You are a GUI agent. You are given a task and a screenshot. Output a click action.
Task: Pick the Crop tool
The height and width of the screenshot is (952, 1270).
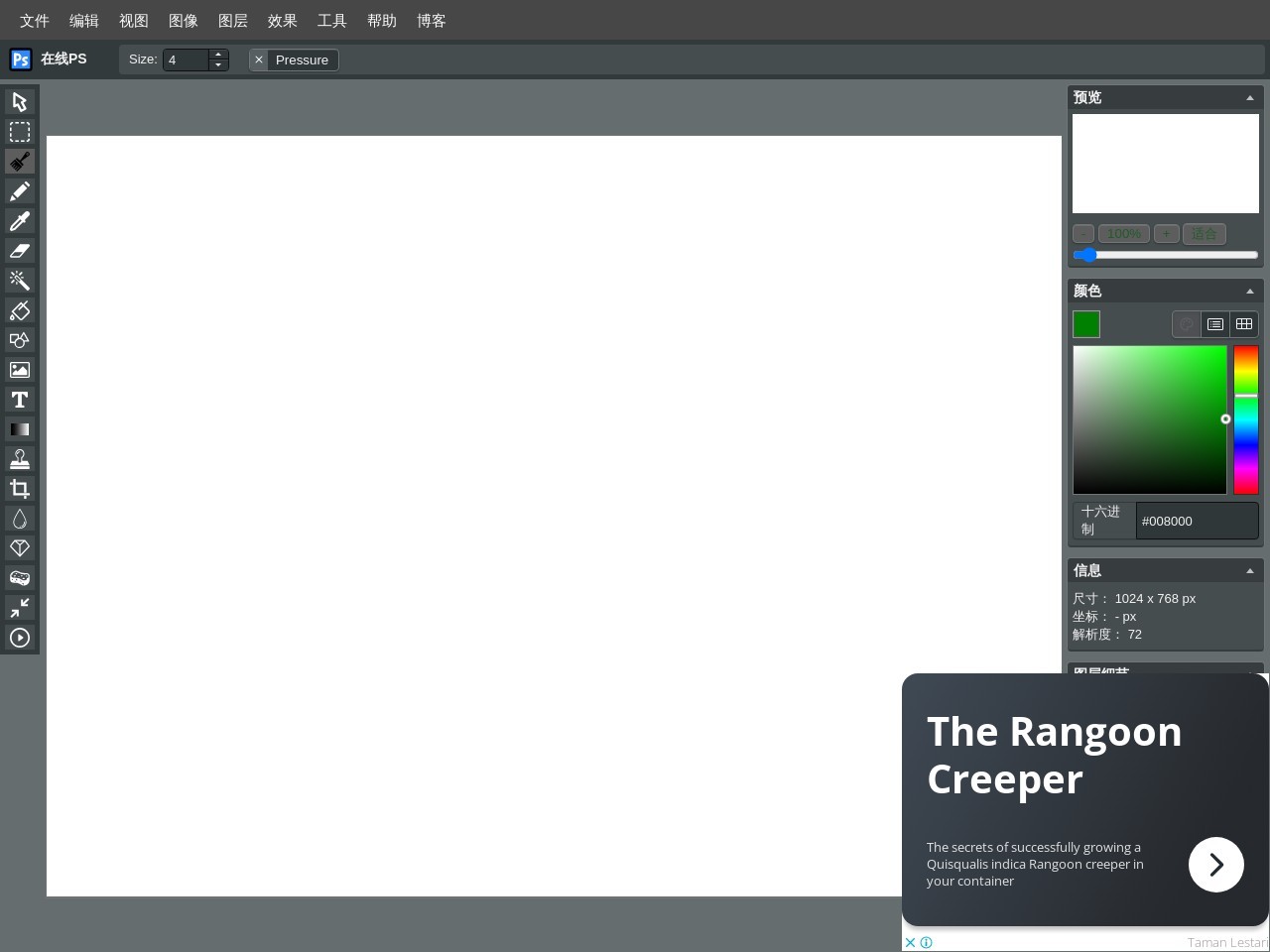[20, 489]
